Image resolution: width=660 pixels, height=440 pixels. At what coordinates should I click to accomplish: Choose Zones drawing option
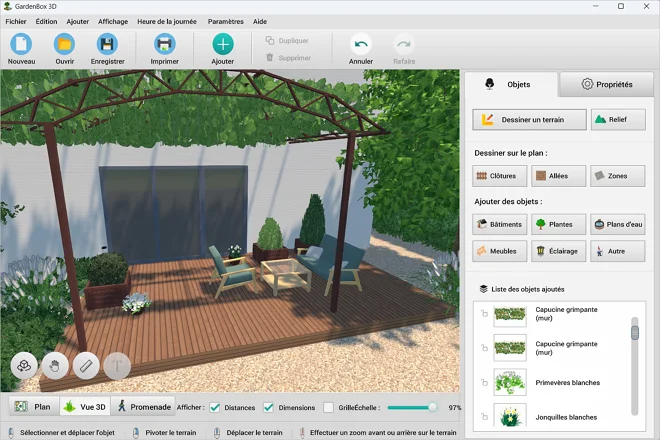[617, 176]
